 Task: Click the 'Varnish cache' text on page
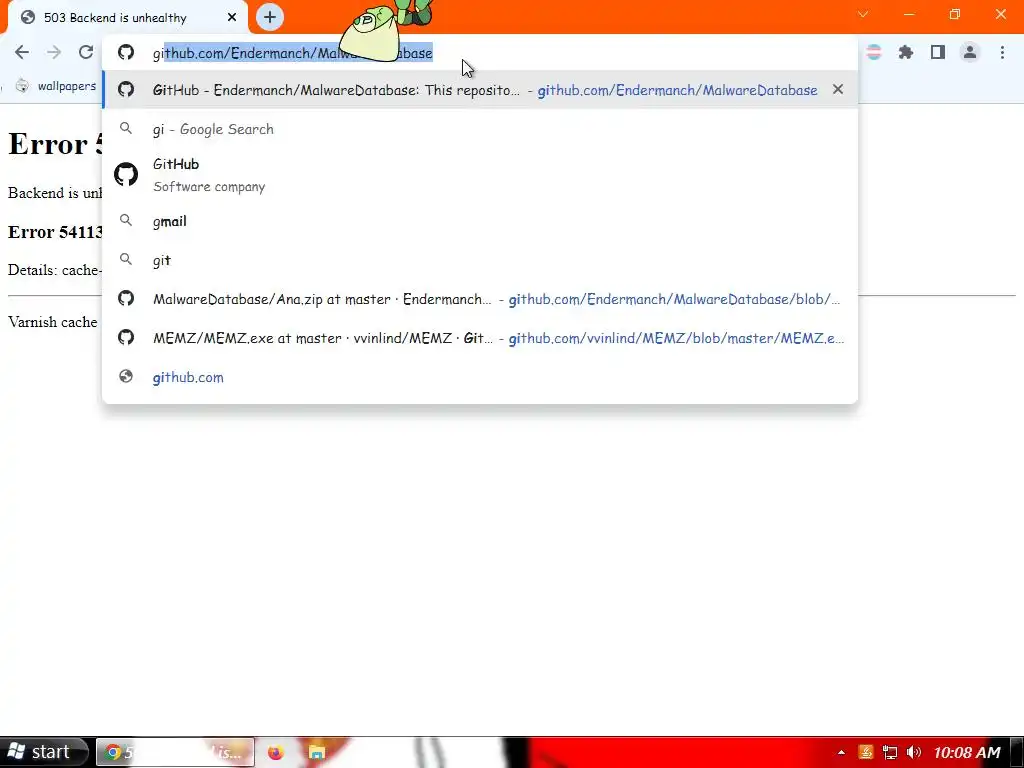pyautogui.click(x=52, y=322)
